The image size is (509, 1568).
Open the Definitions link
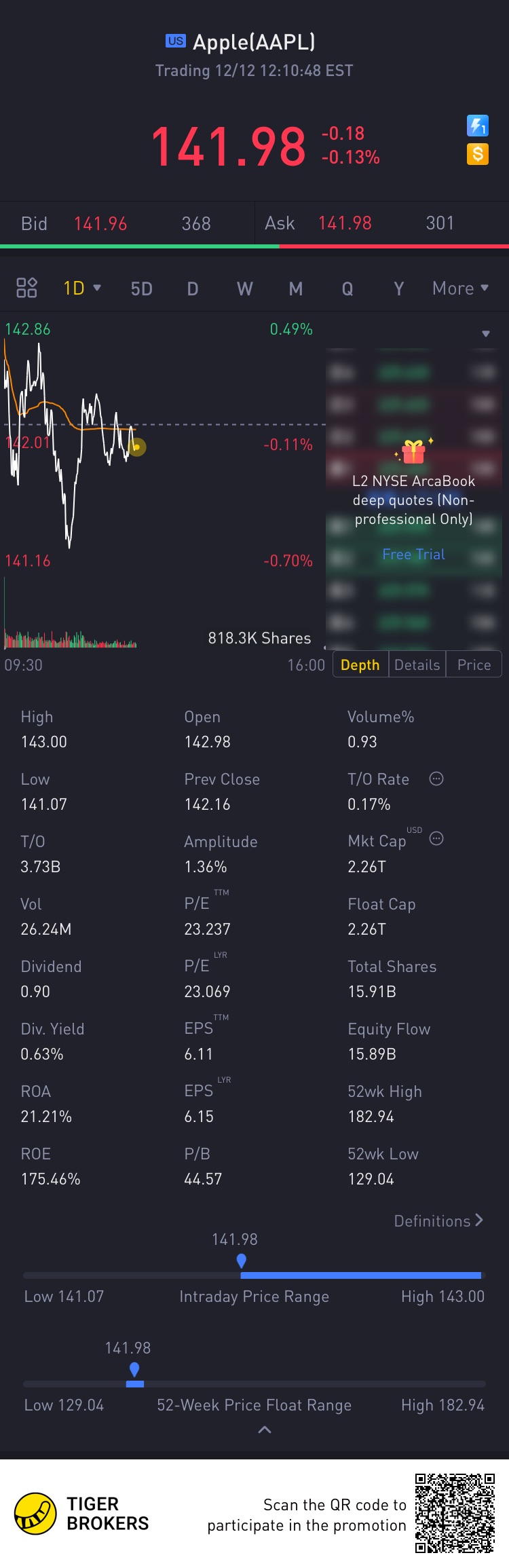[438, 1221]
